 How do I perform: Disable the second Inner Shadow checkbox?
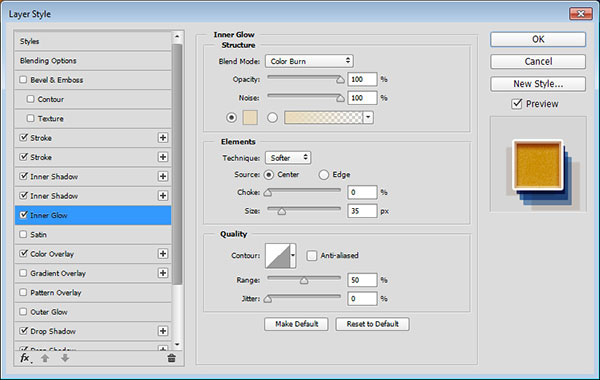23,195
